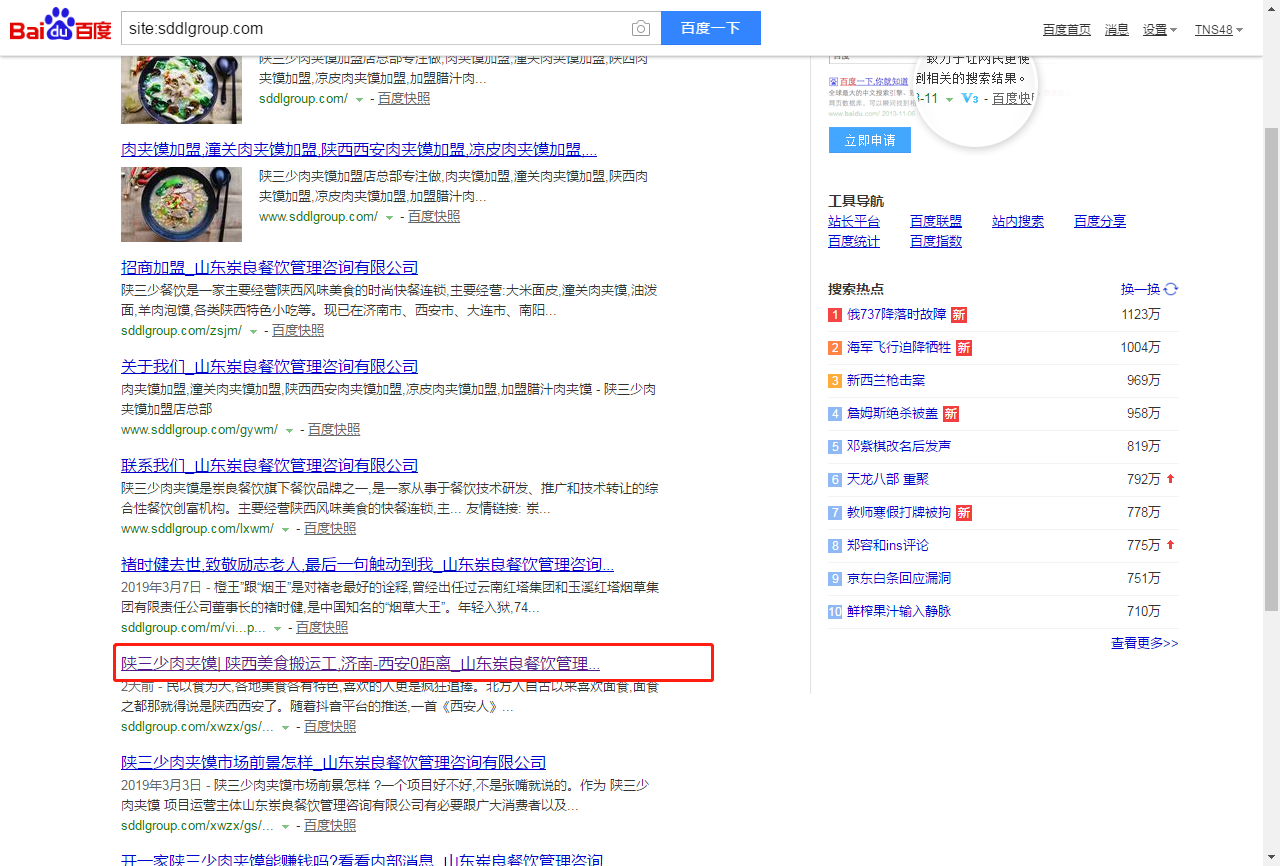Click 查看更多>> under hot searches
The height and width of the screenshot is (866, 1280).
pos(1145,643)
